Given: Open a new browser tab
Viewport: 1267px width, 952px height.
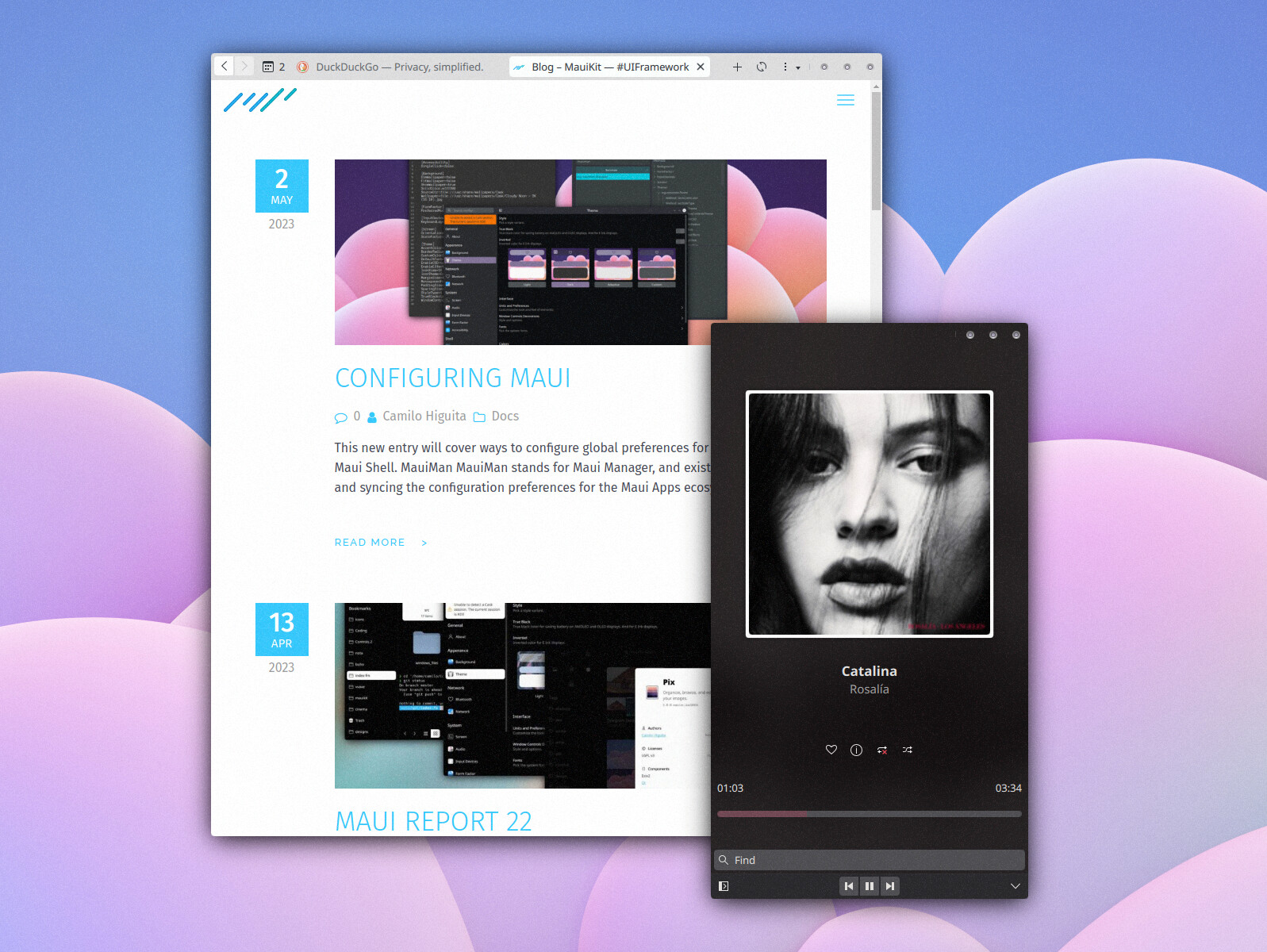Looking at the screenshot, I should (737, 67).
